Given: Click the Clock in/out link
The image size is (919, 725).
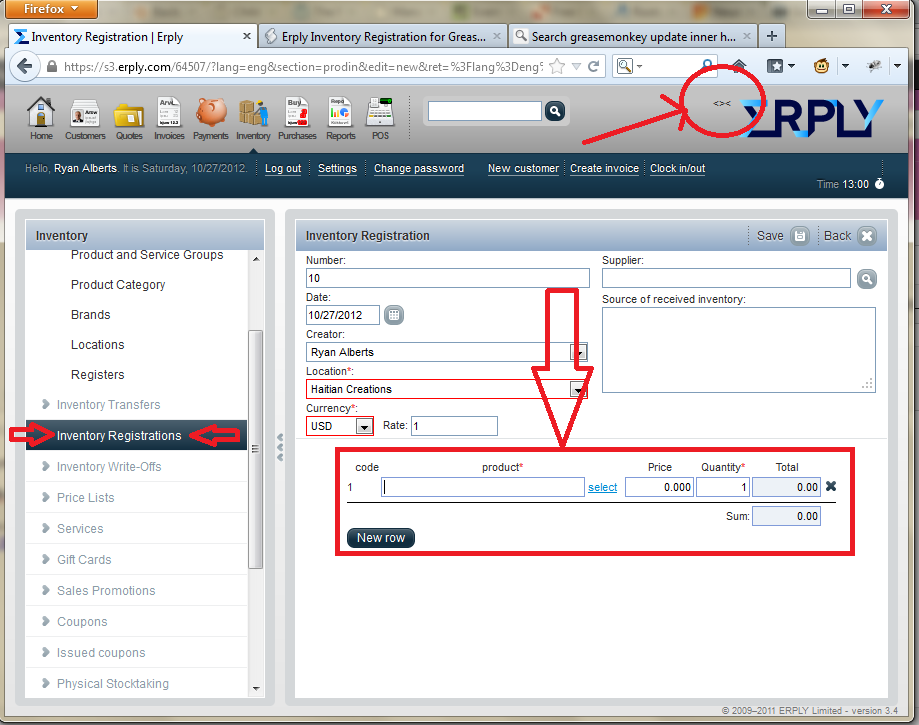Looking at the screenshot, I should coord(678,168).
